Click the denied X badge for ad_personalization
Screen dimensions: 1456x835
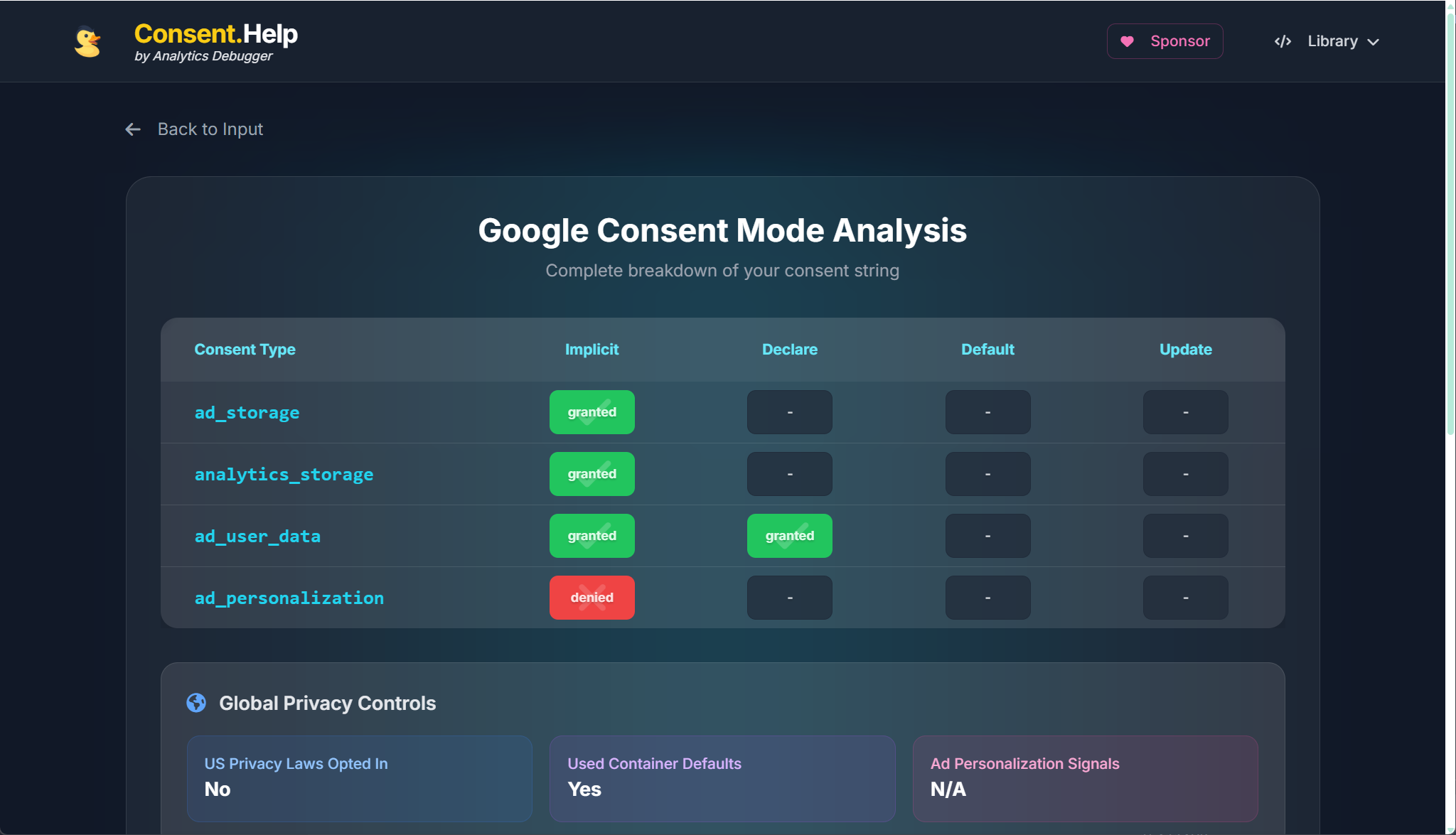pos(591,598)
